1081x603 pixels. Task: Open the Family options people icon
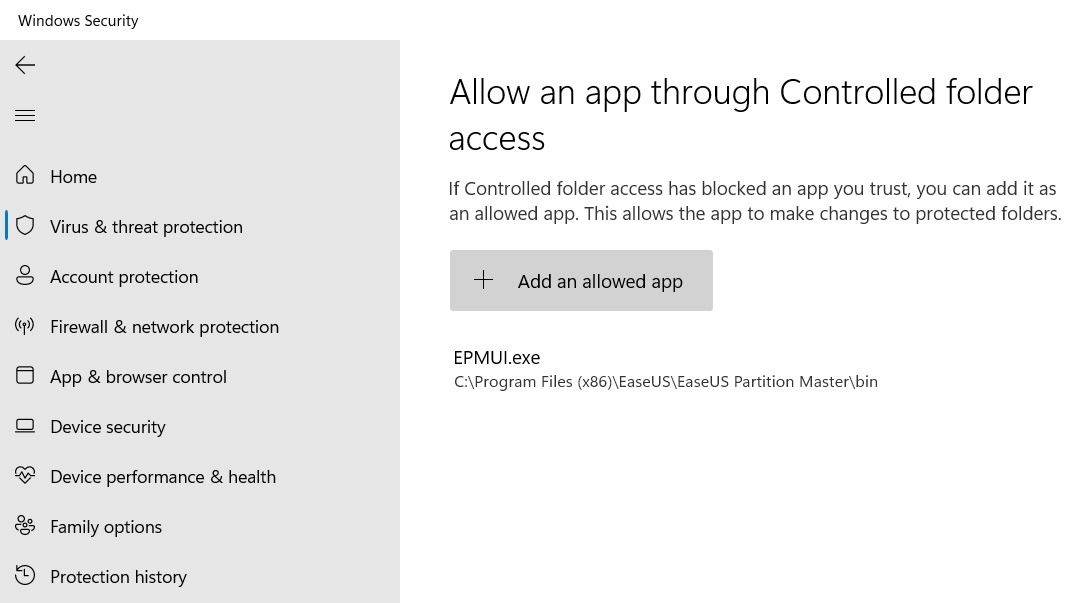tap(25, 525)
